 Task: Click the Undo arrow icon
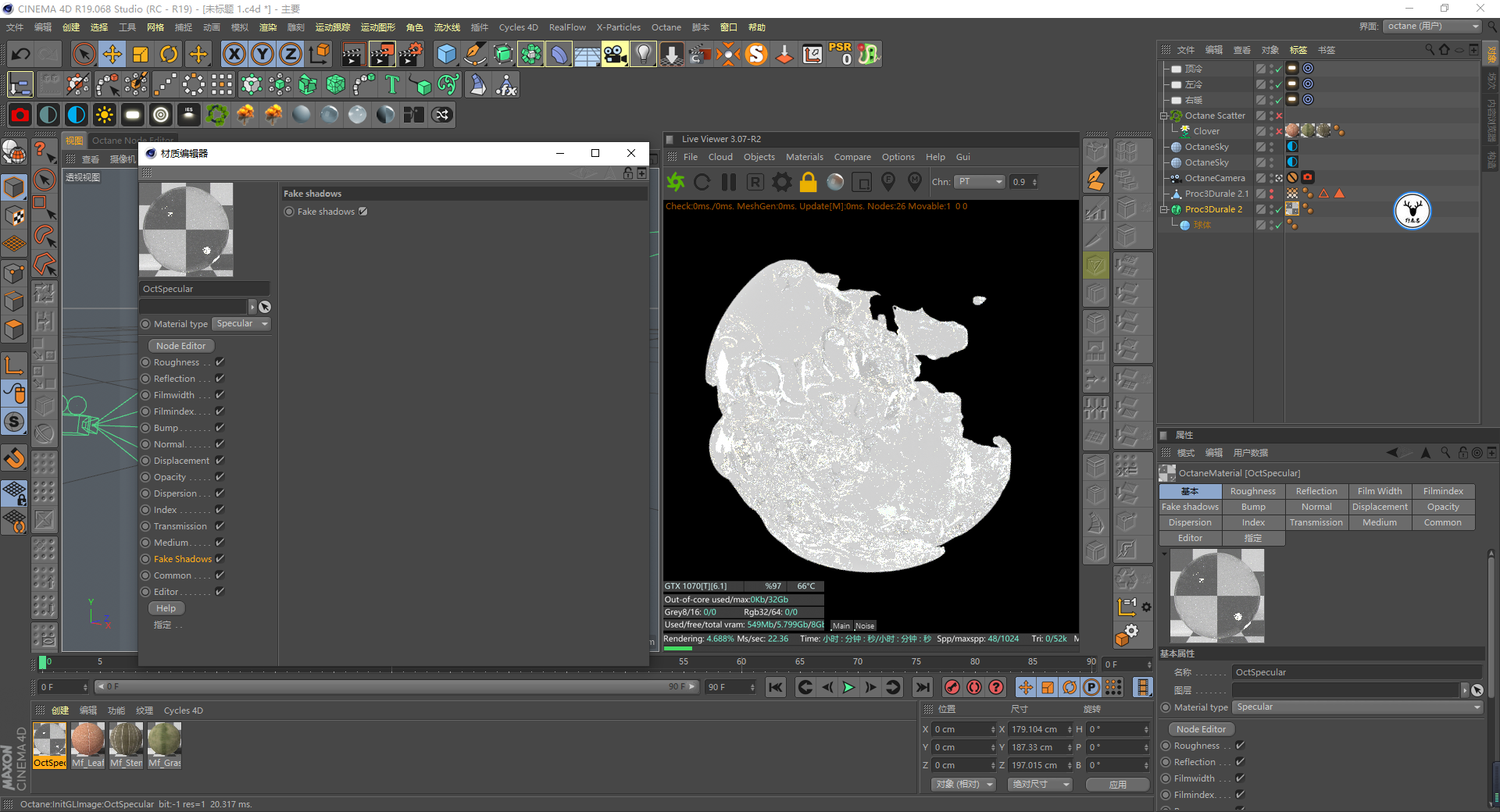(21, 54)
